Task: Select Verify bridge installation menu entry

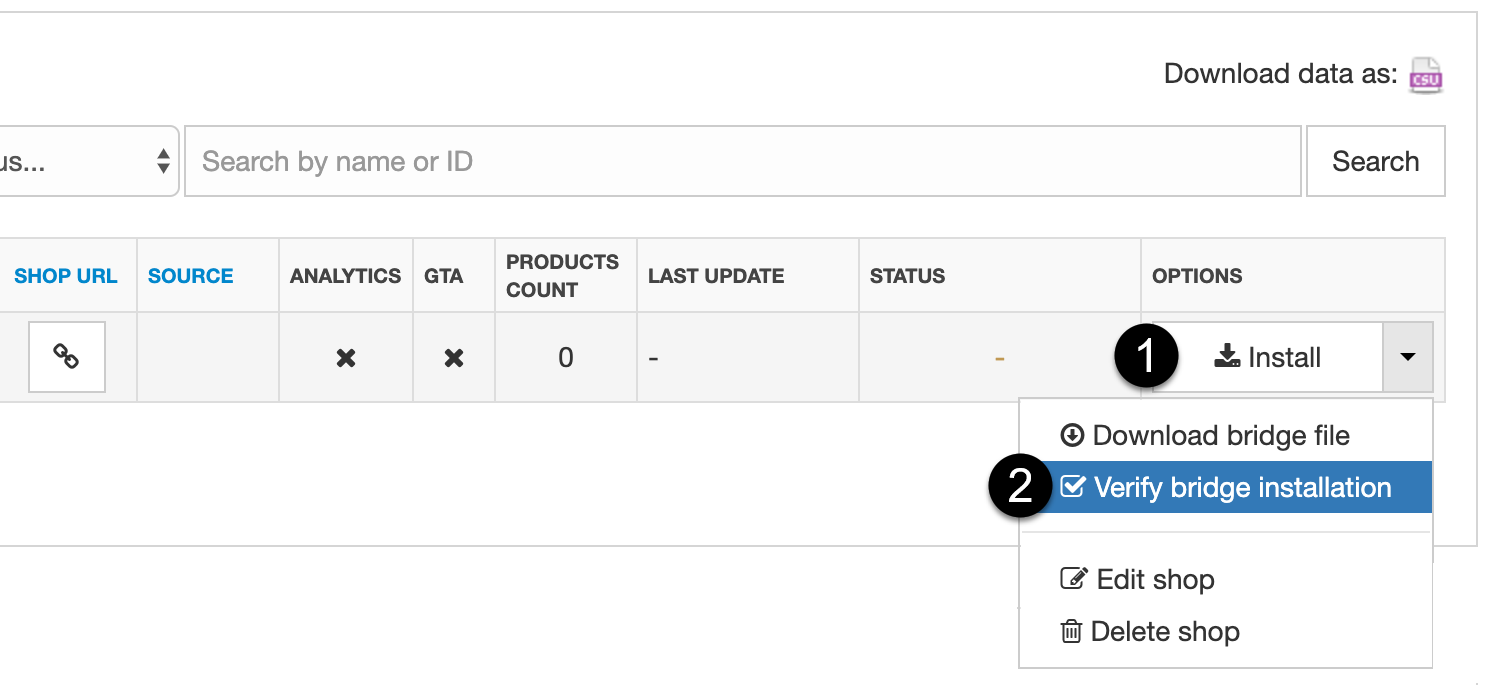Action: click(x=1226, y=487)
